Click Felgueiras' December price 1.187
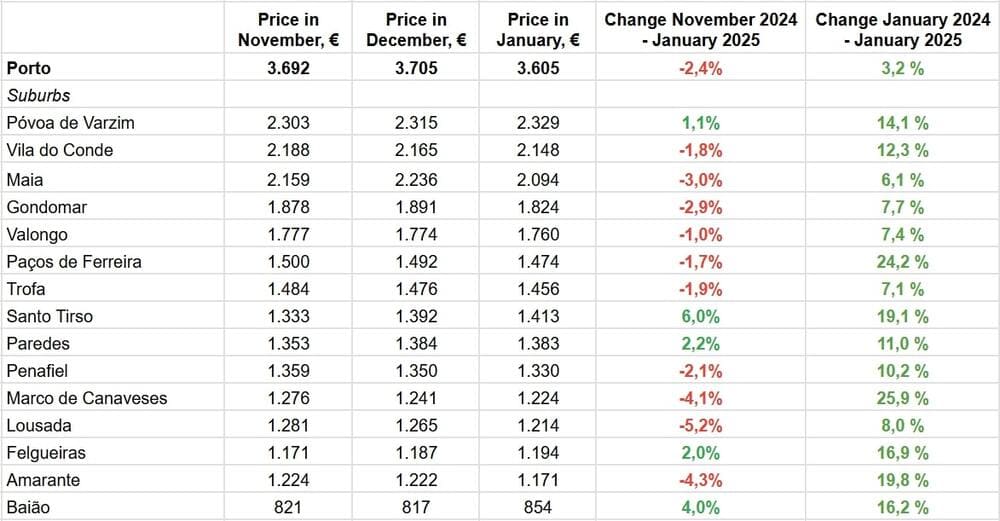This screenshot has height=521, width=1000. 416,453
